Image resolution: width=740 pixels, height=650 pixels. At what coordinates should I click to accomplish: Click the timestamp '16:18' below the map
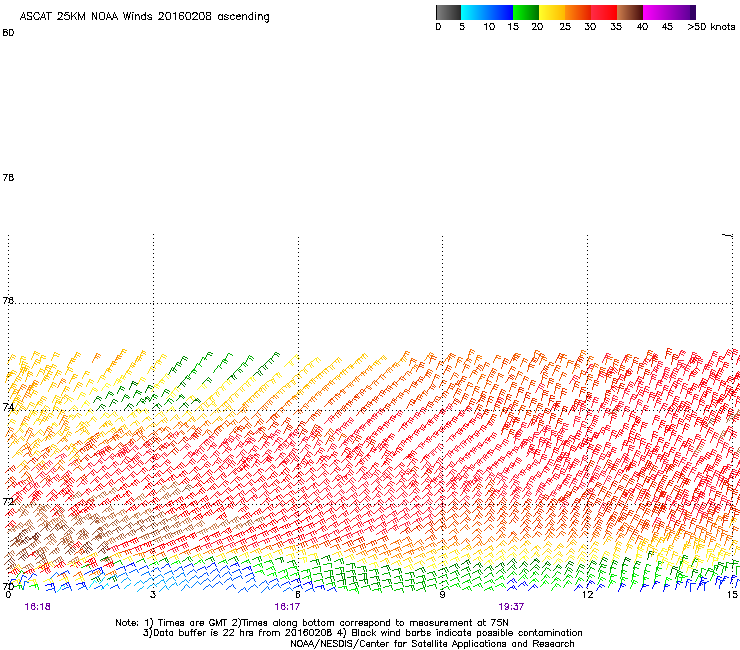[38, 607]
